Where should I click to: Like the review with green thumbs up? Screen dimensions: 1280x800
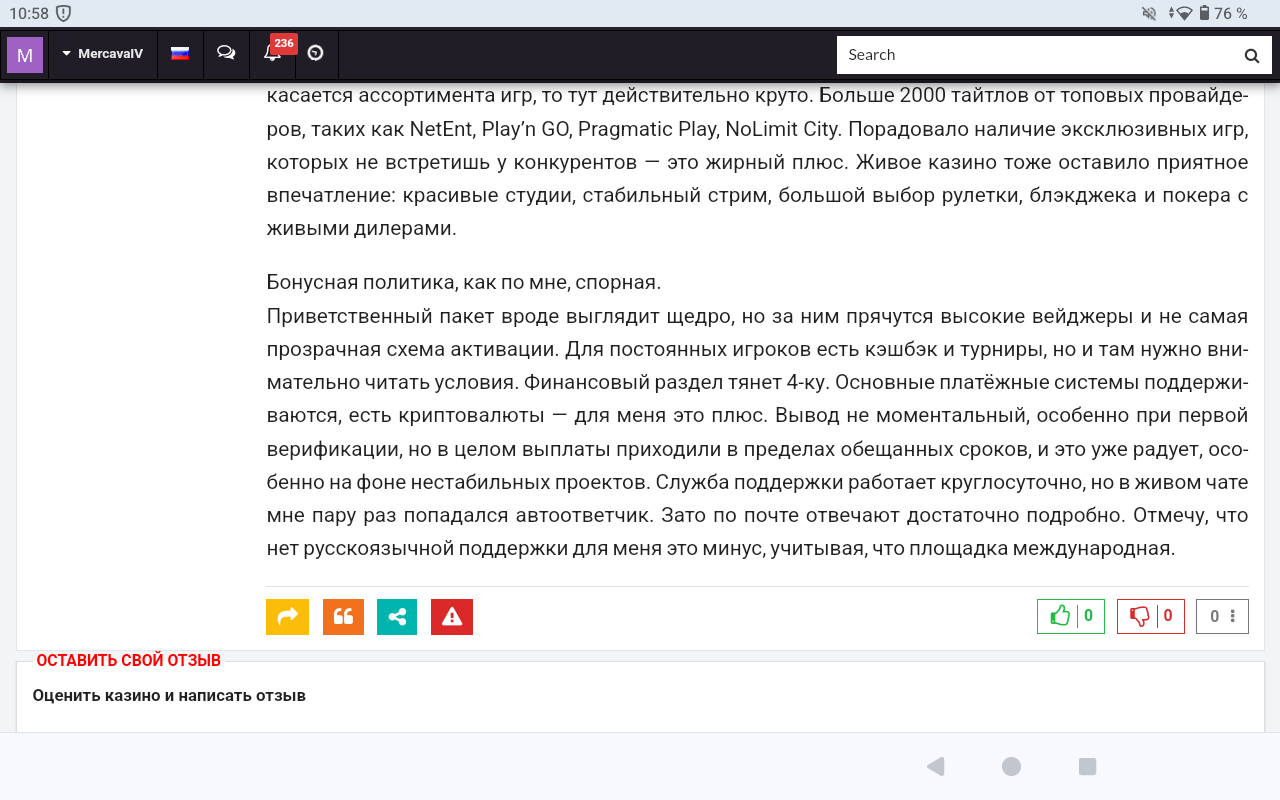pyautogui.click(x=1070, y=616)
